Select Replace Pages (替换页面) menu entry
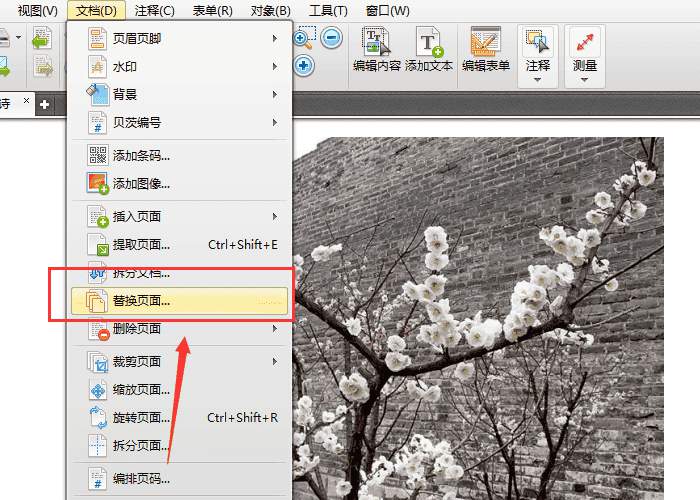This screenshot has height=500, width=700. point(179,300)
